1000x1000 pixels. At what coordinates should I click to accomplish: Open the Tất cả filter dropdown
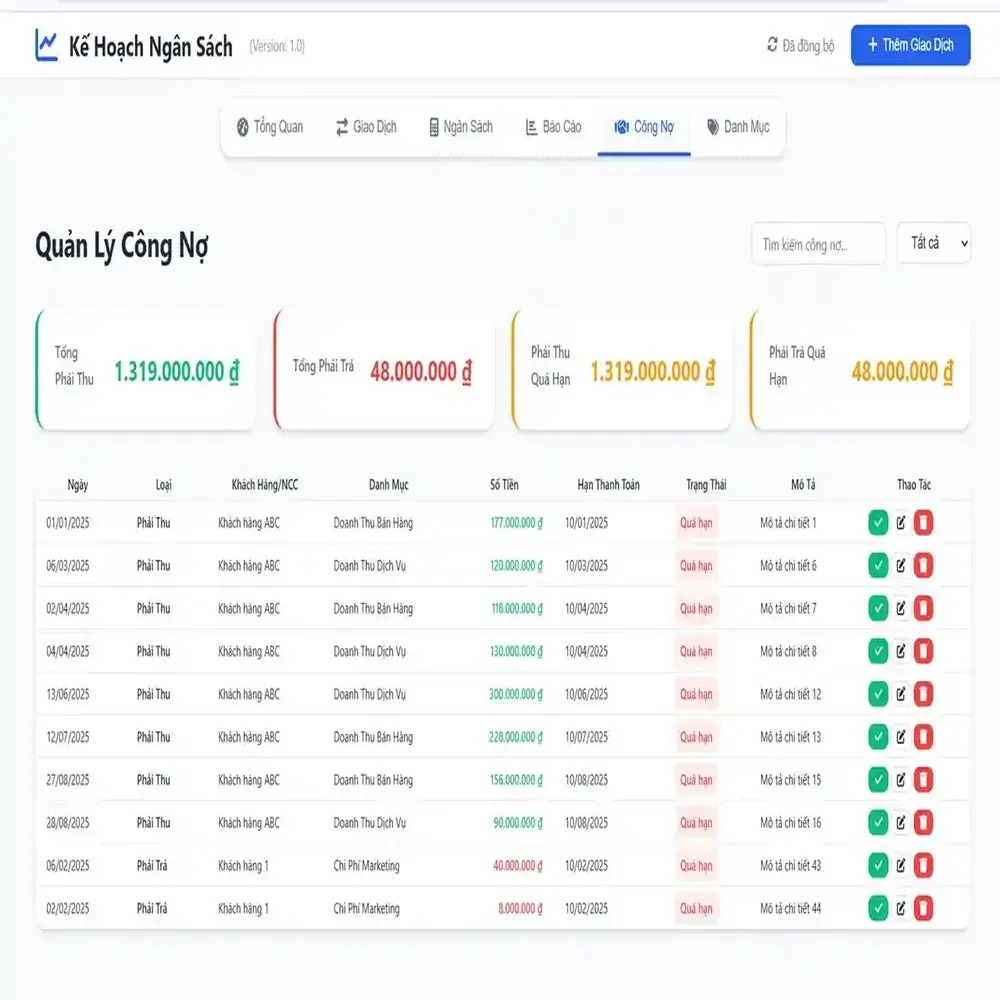[x=933, y=243]
